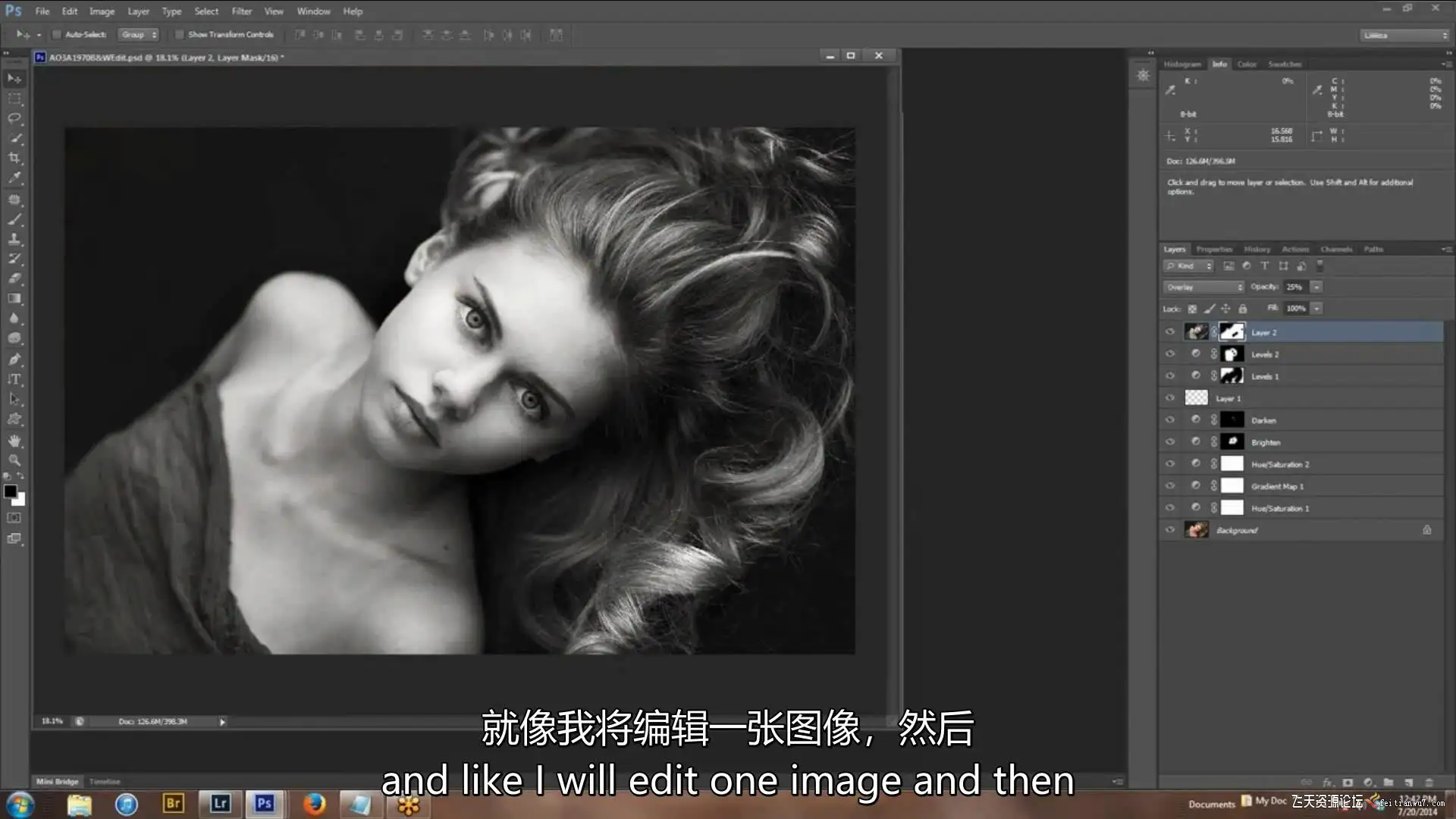Click the Opacity value field

pyautogui.click(x=1295, y=287)
